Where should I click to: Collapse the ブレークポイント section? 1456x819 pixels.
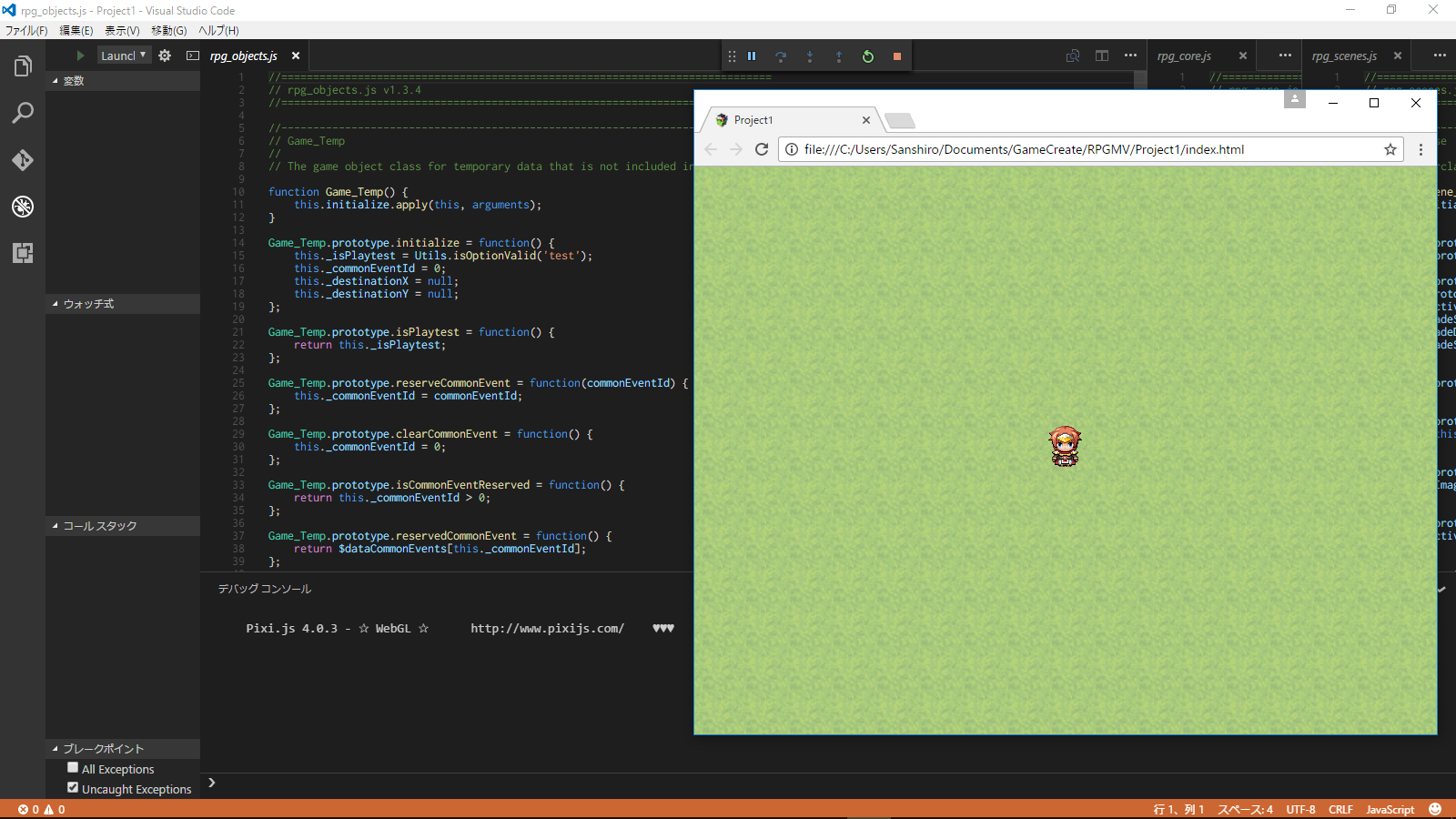click(x=123, y=749)
